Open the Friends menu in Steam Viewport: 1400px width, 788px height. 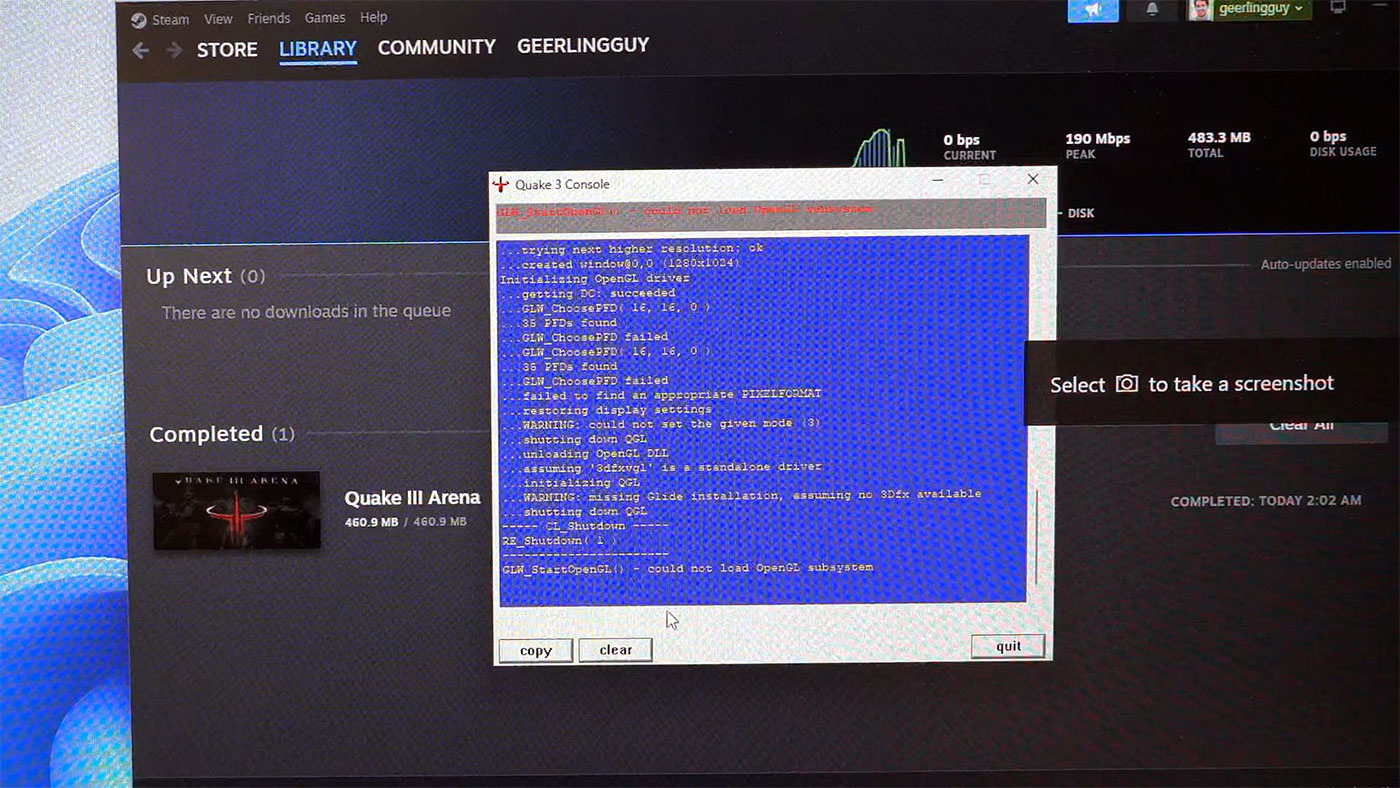point(269,18)
